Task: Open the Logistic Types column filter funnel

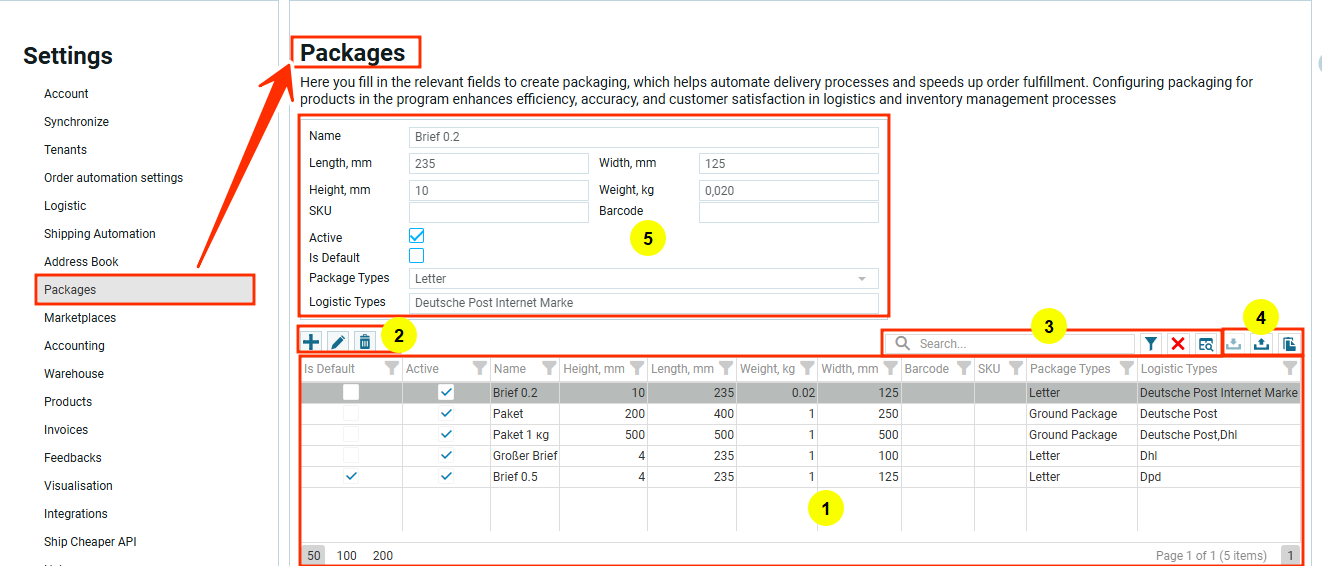Action: click(x=1289, y=369)
